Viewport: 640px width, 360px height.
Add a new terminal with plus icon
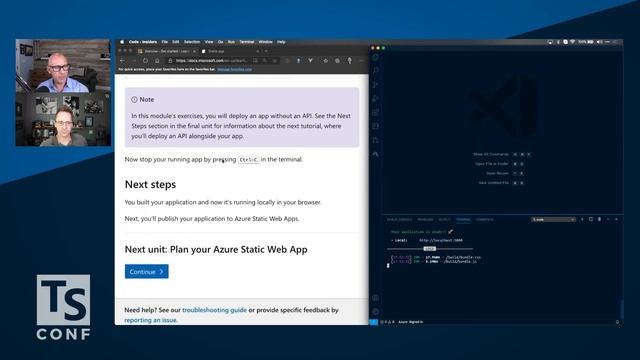pyautogui.click(x=582, y=220)
